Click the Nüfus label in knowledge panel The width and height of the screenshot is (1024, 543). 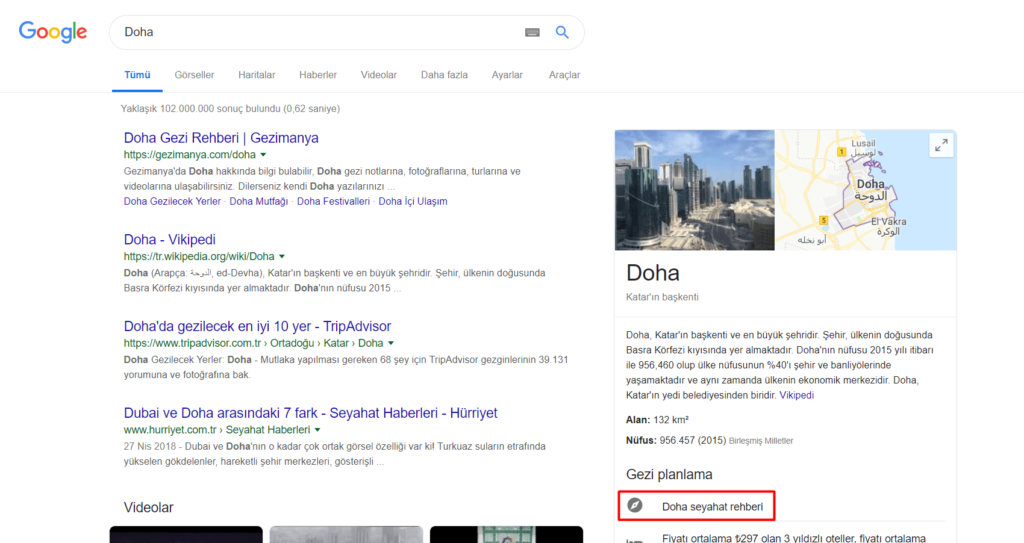[641, 440]
